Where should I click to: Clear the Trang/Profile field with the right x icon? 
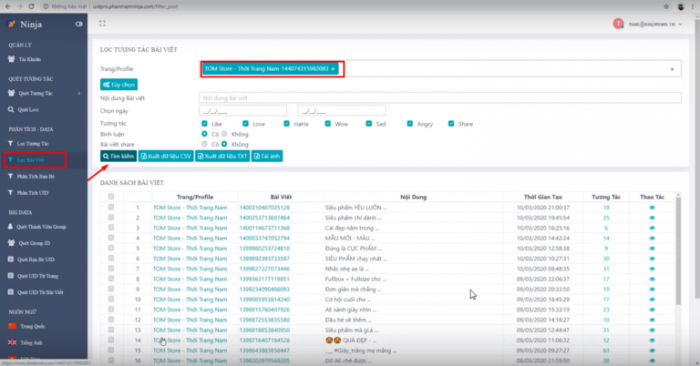tap(672, 69)
